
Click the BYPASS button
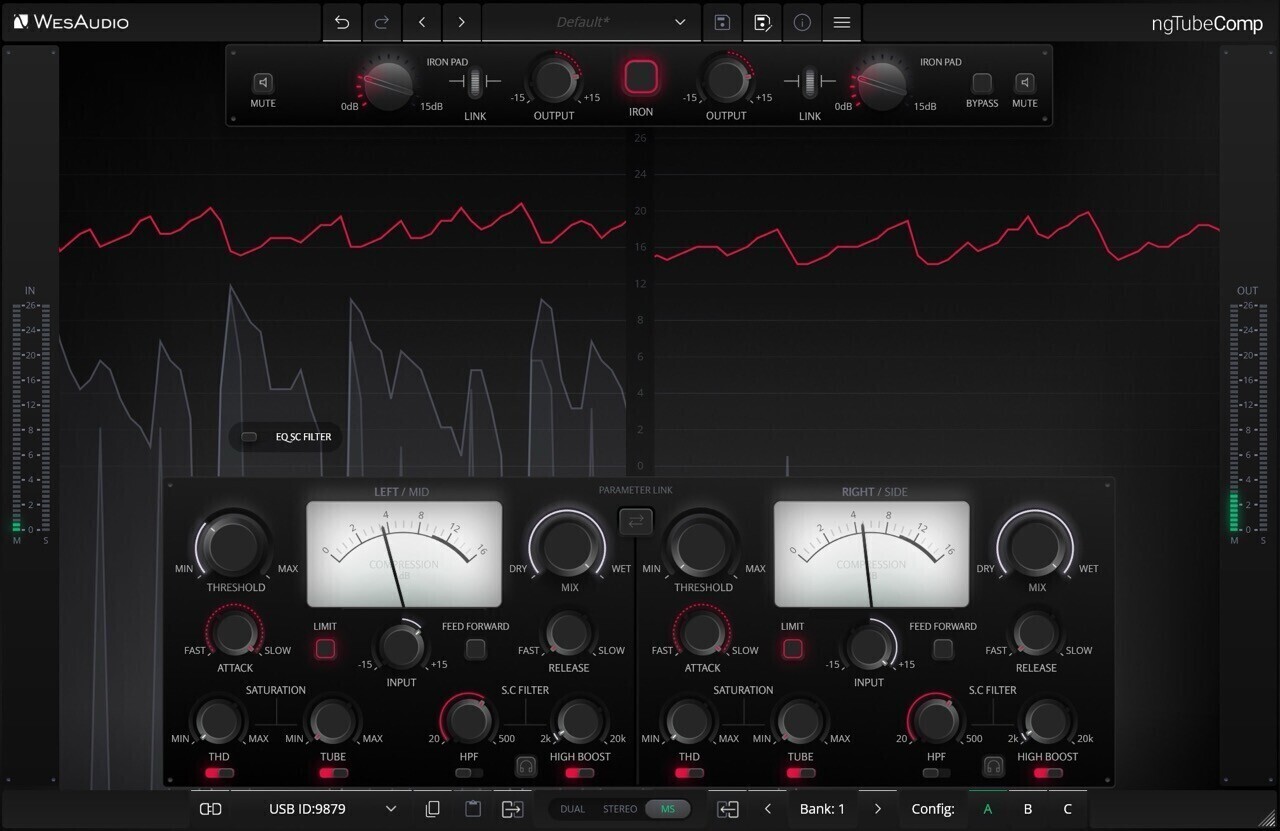[982, 83]
